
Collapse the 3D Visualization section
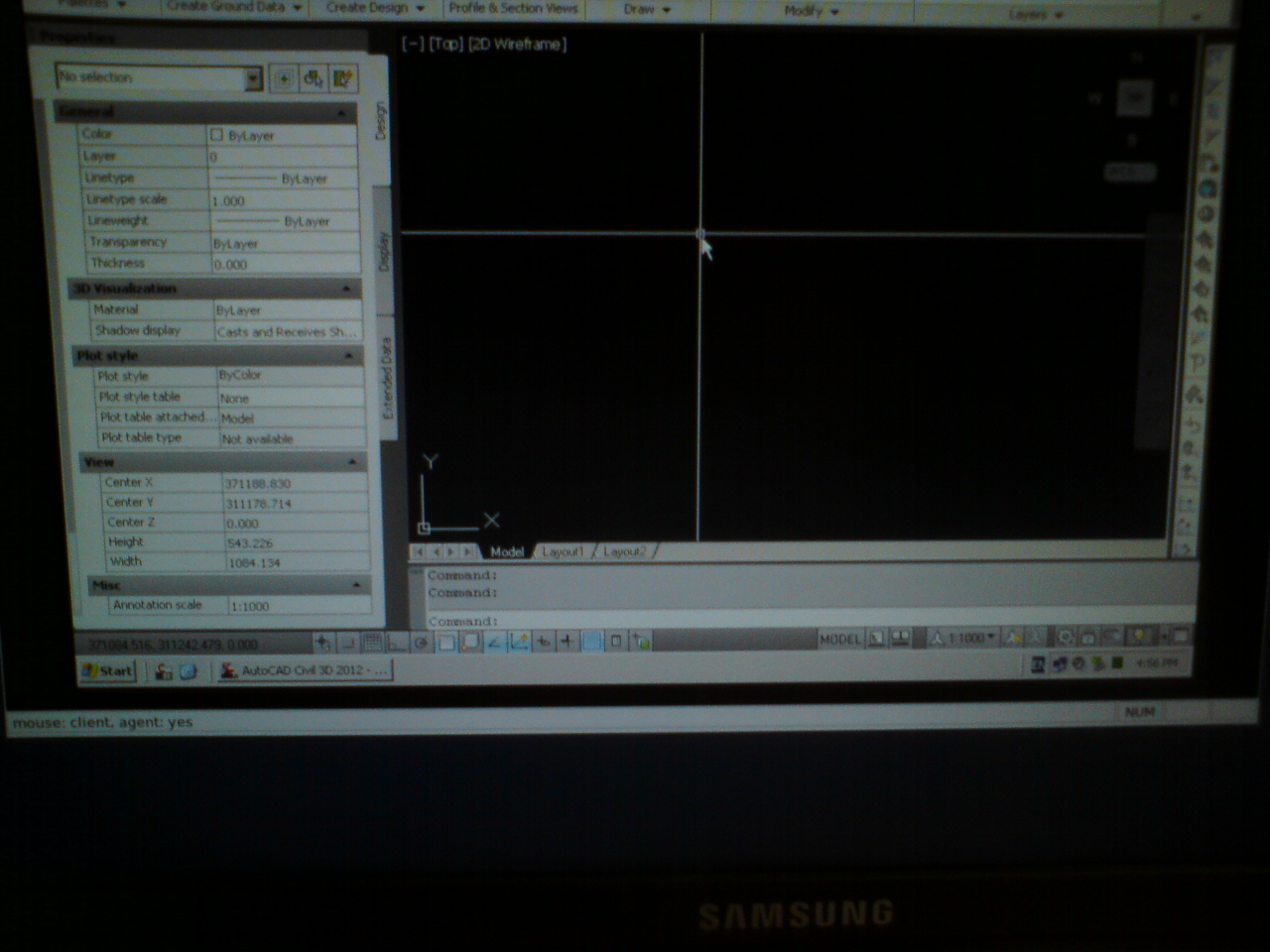point(346,289)
